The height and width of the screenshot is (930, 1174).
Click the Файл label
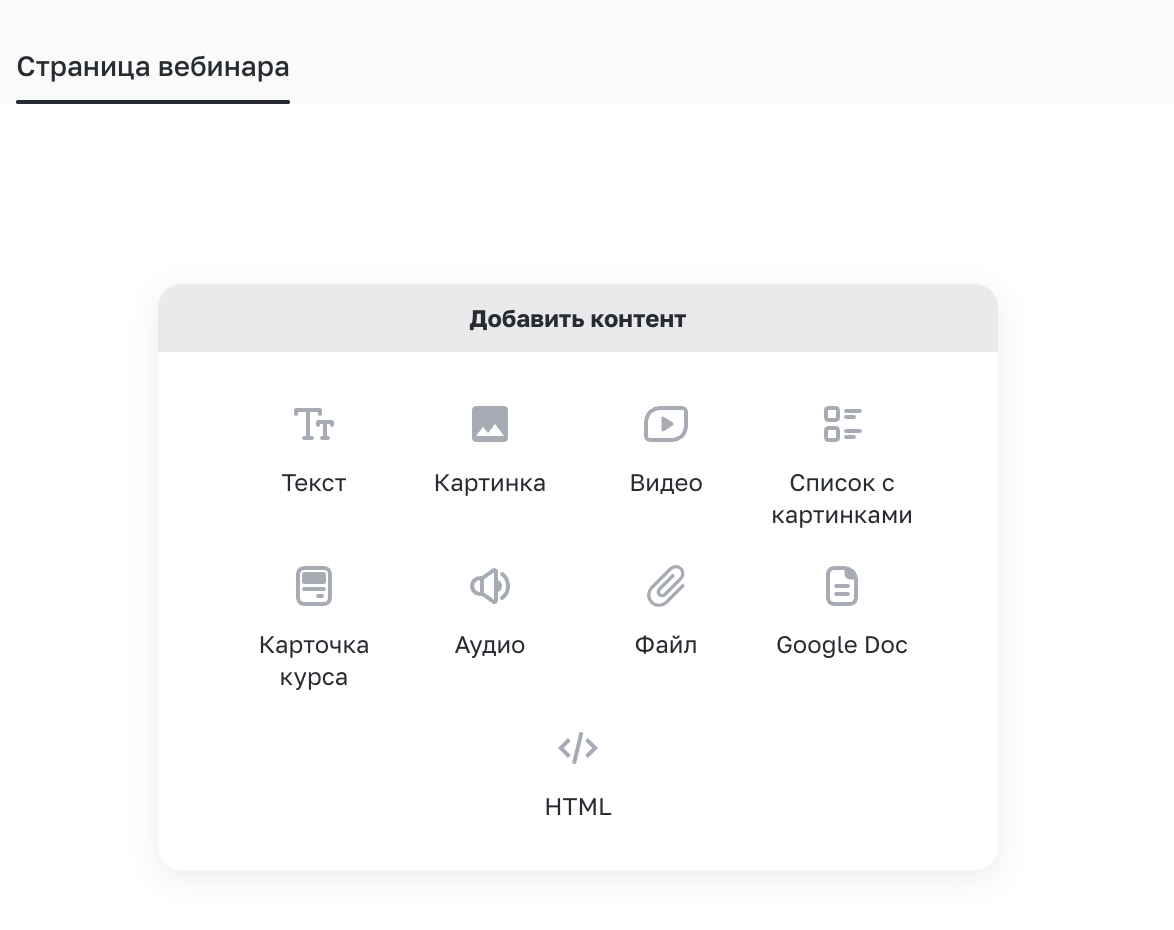(666, 645)
